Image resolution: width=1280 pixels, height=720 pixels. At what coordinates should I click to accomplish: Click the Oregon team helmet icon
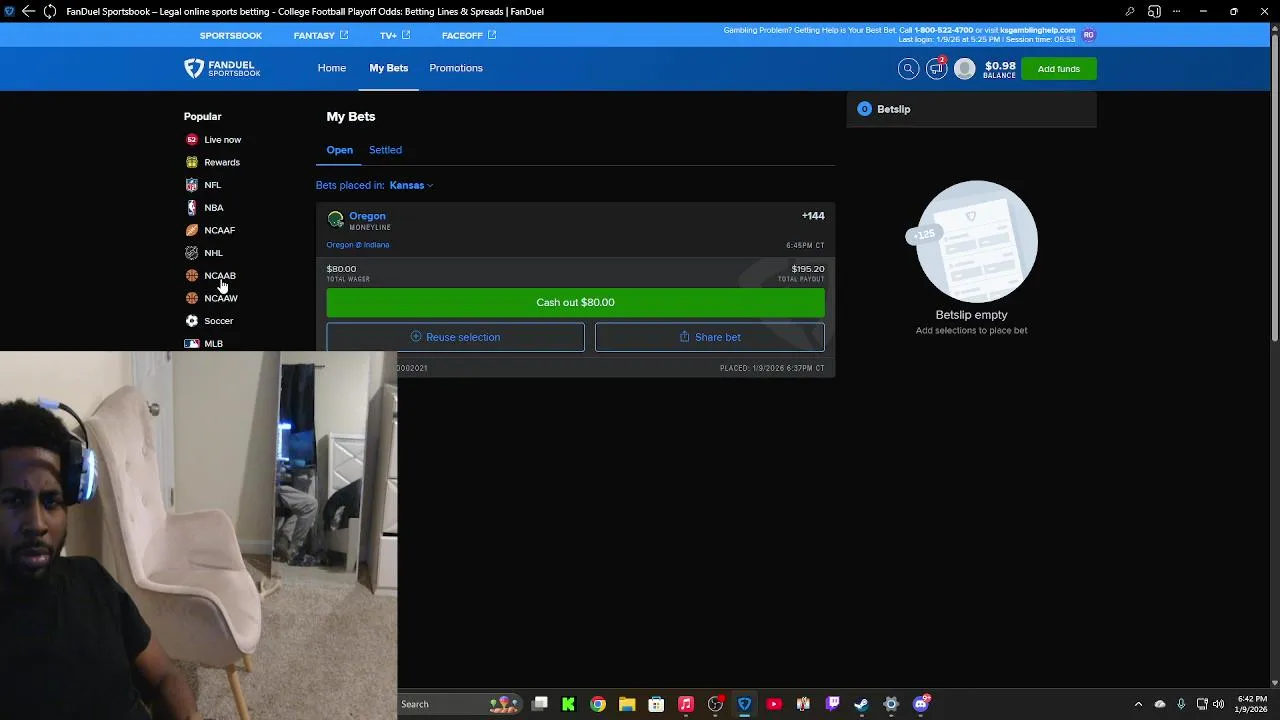336,219
